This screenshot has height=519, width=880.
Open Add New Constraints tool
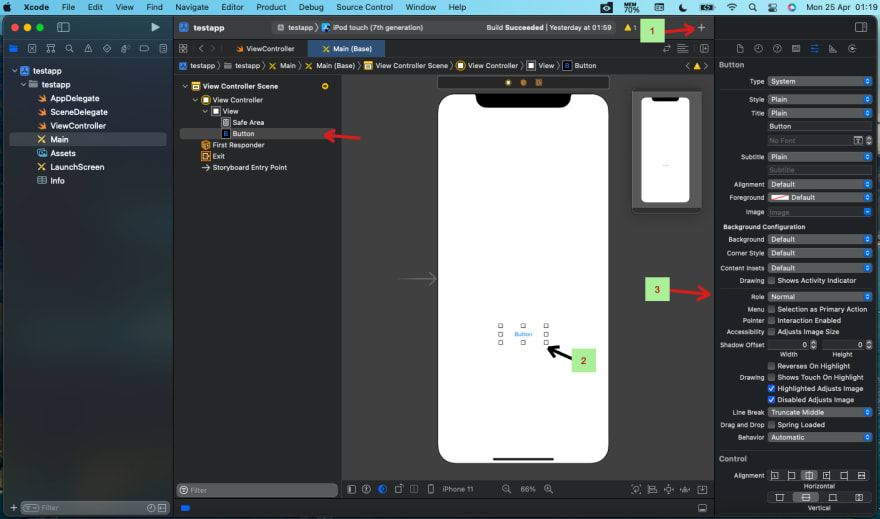[x=668, y=489]
